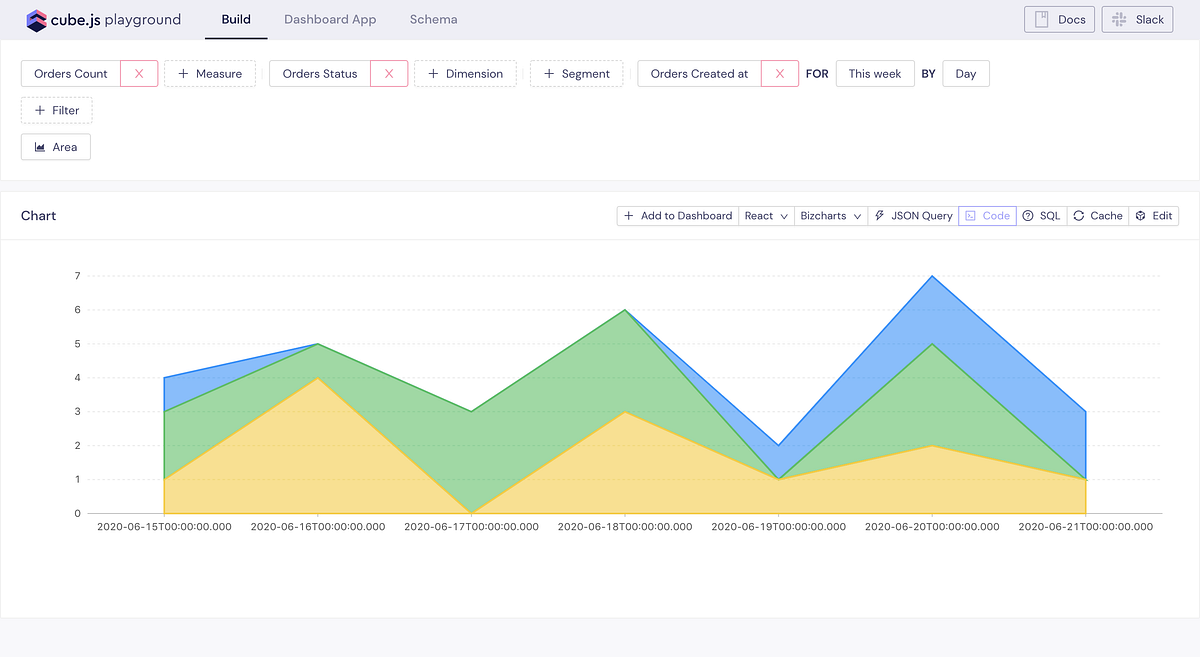Screen dimensions: 1200x657
Task: Add a new Filter
Action: (56, 110)
